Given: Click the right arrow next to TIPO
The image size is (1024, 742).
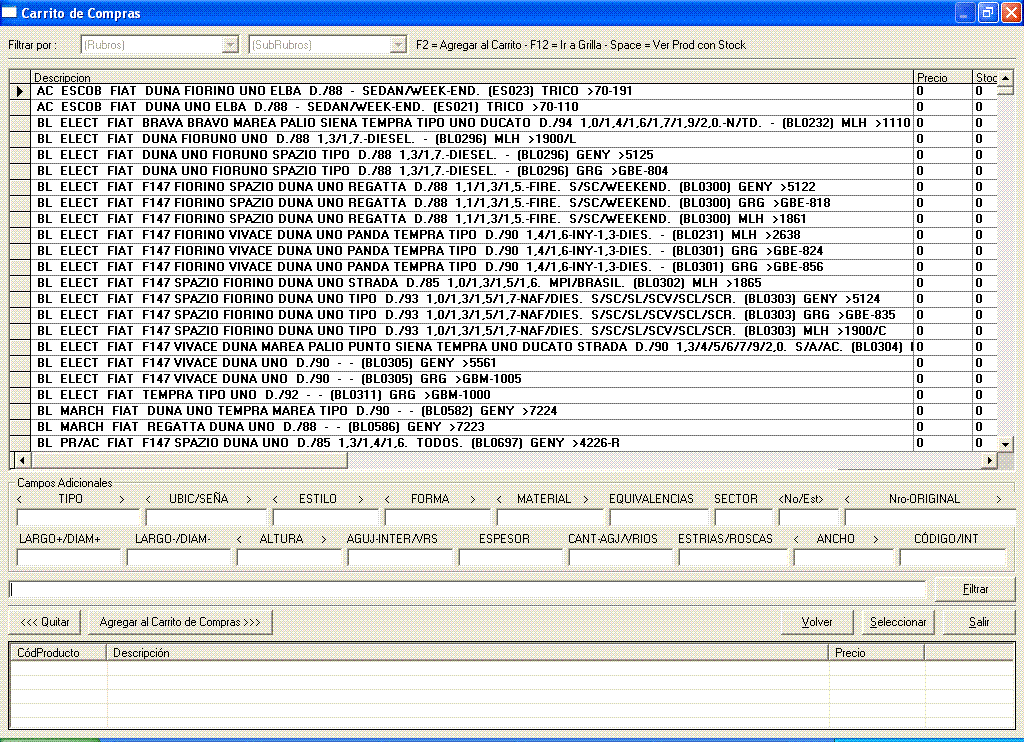Looking at the screenshot, I should [x=121, y=499].
